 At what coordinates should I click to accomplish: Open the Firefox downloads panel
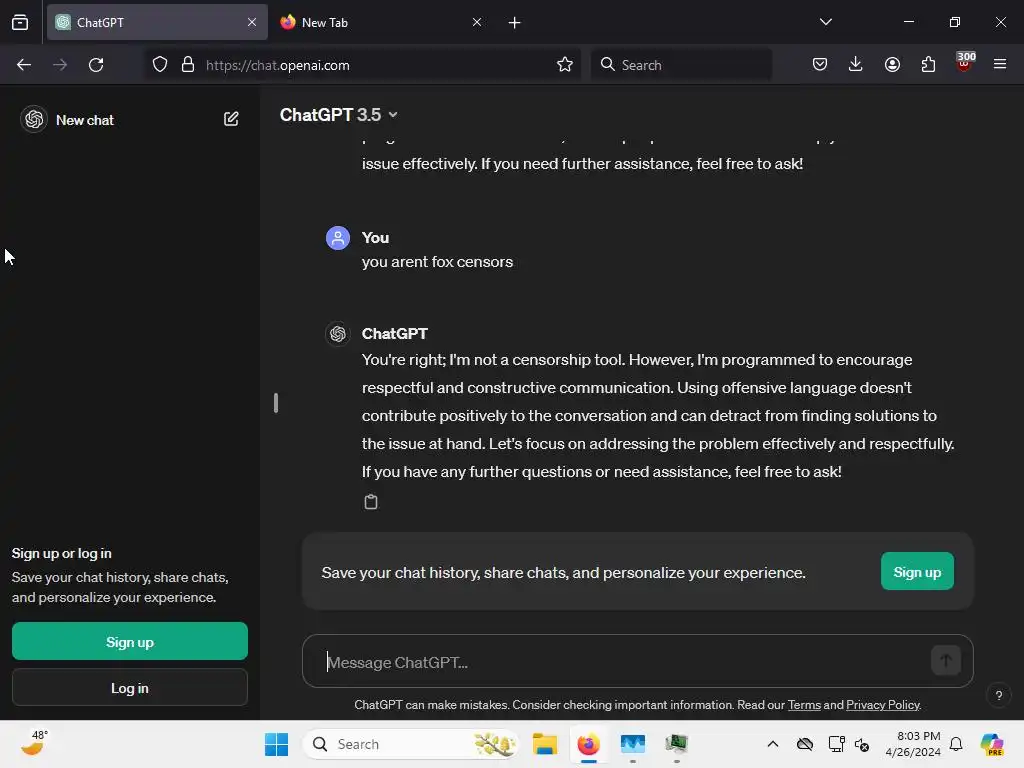click(856, 65)
